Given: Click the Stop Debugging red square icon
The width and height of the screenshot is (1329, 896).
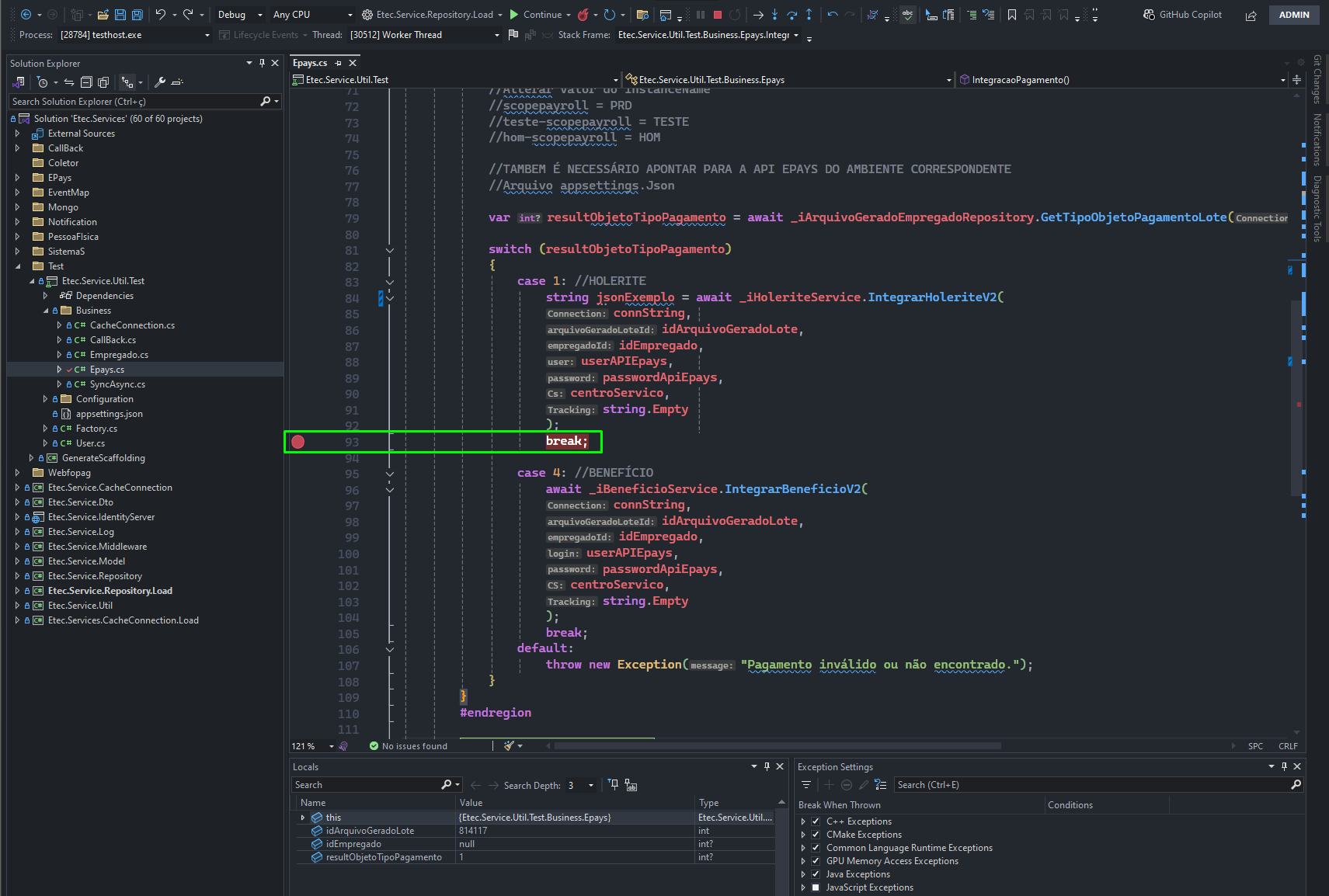Looking at the screenshot, I should tap(718, 15).
